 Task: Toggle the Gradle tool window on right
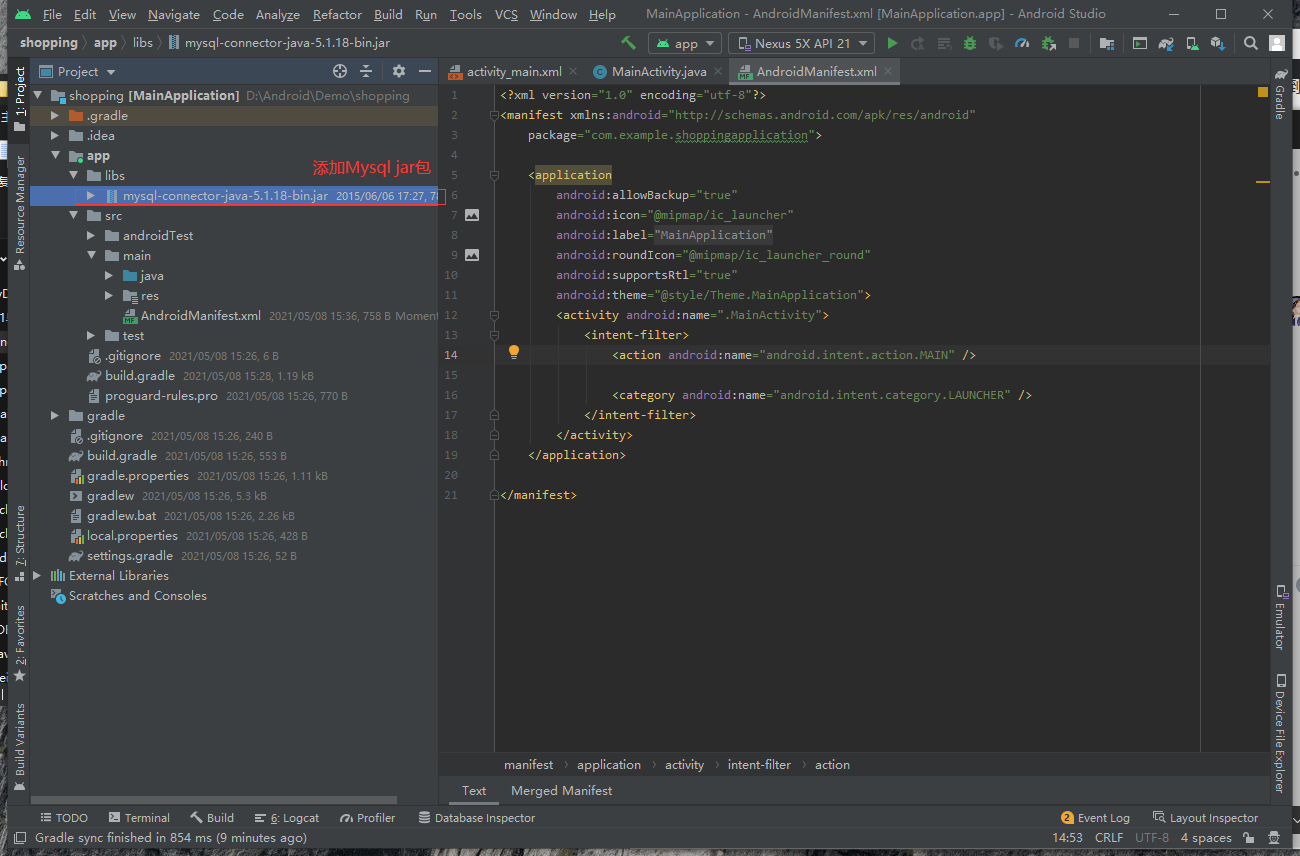(x=1279, y=95)
